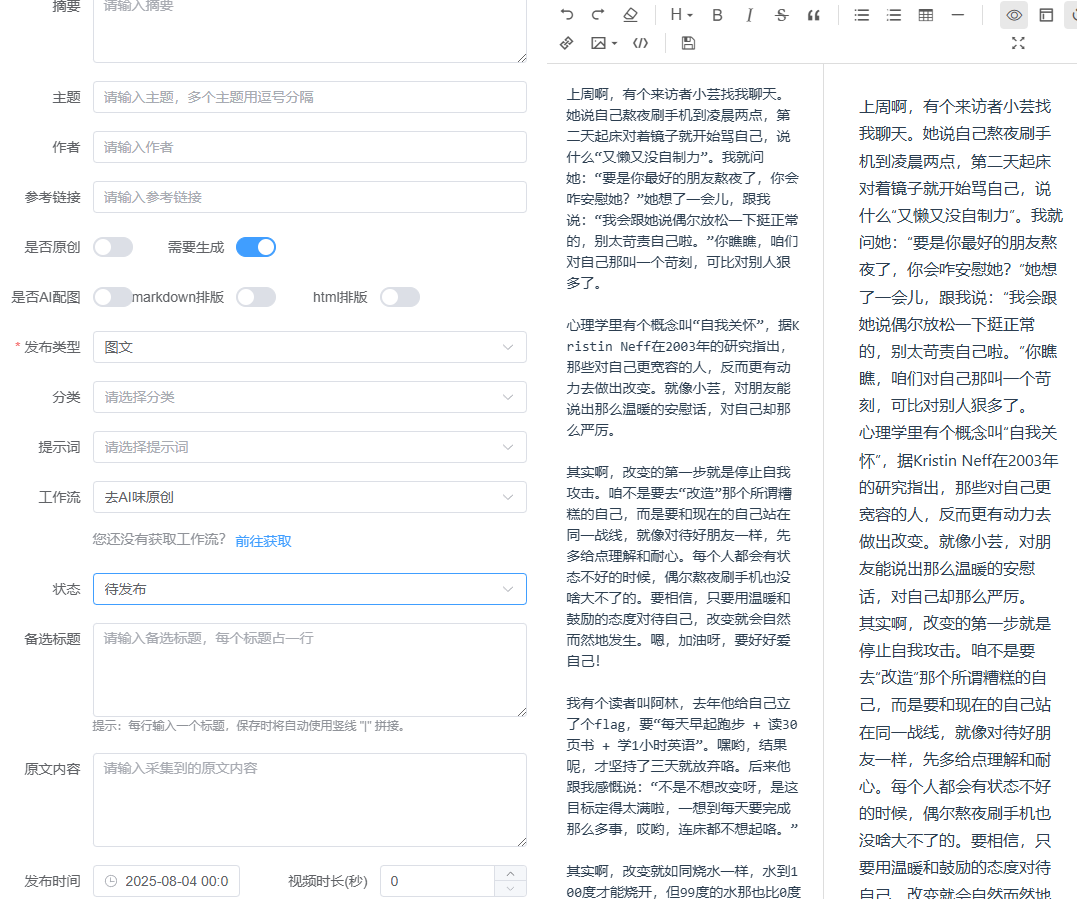Open the heading H dropdown
Screen dimensions: 1077x899
[x=681, y=14]
